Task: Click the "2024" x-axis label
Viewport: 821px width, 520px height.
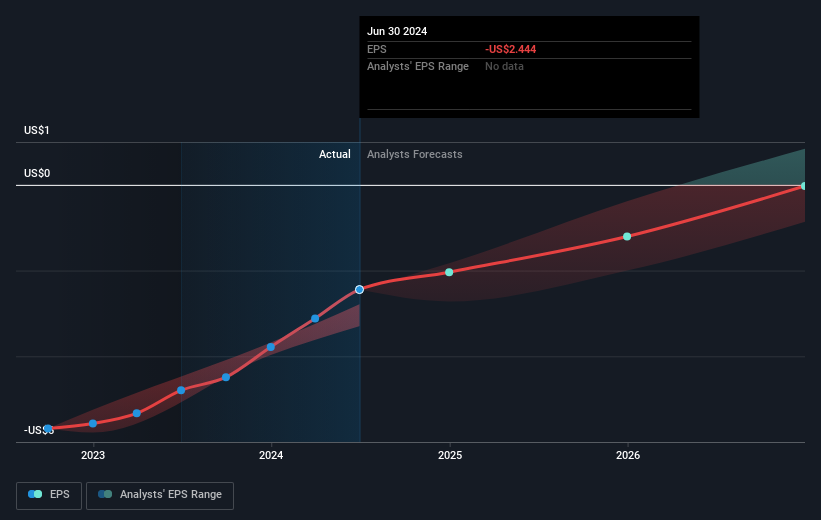Action: pyautogui.click(x=271, y=455)
